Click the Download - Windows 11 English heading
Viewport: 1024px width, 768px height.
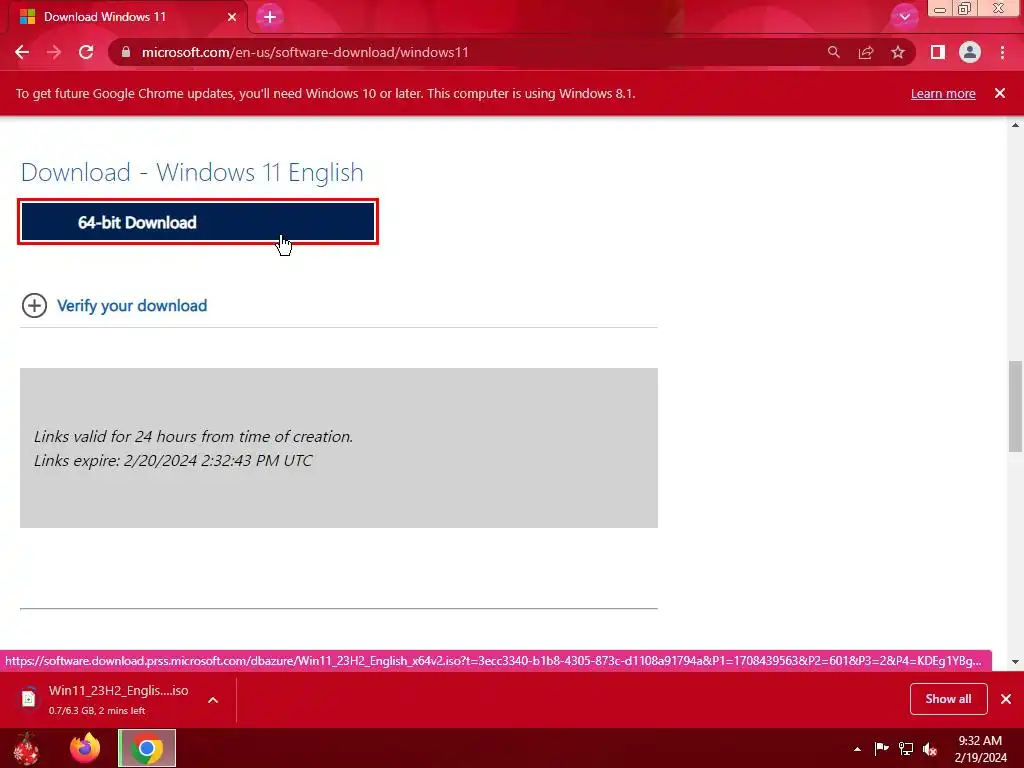point(192,172)
